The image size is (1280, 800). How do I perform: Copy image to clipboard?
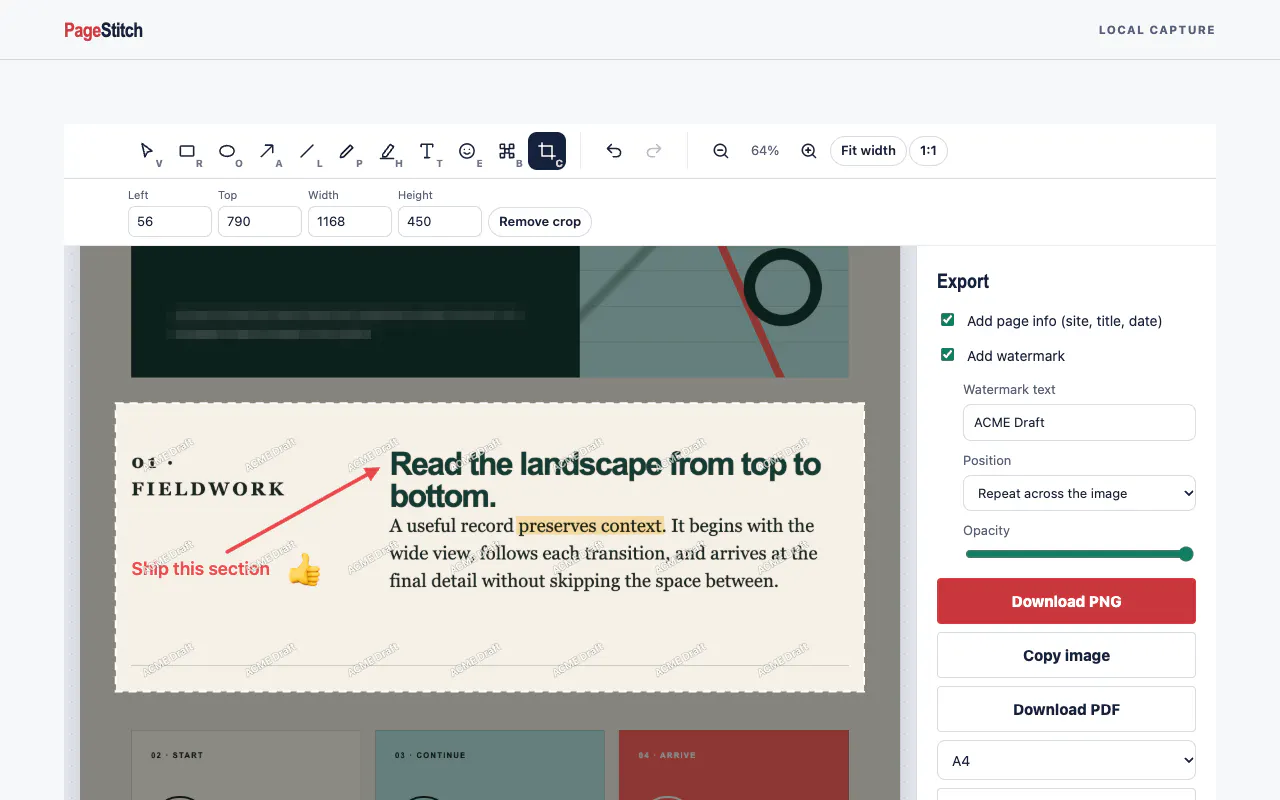1066,655
